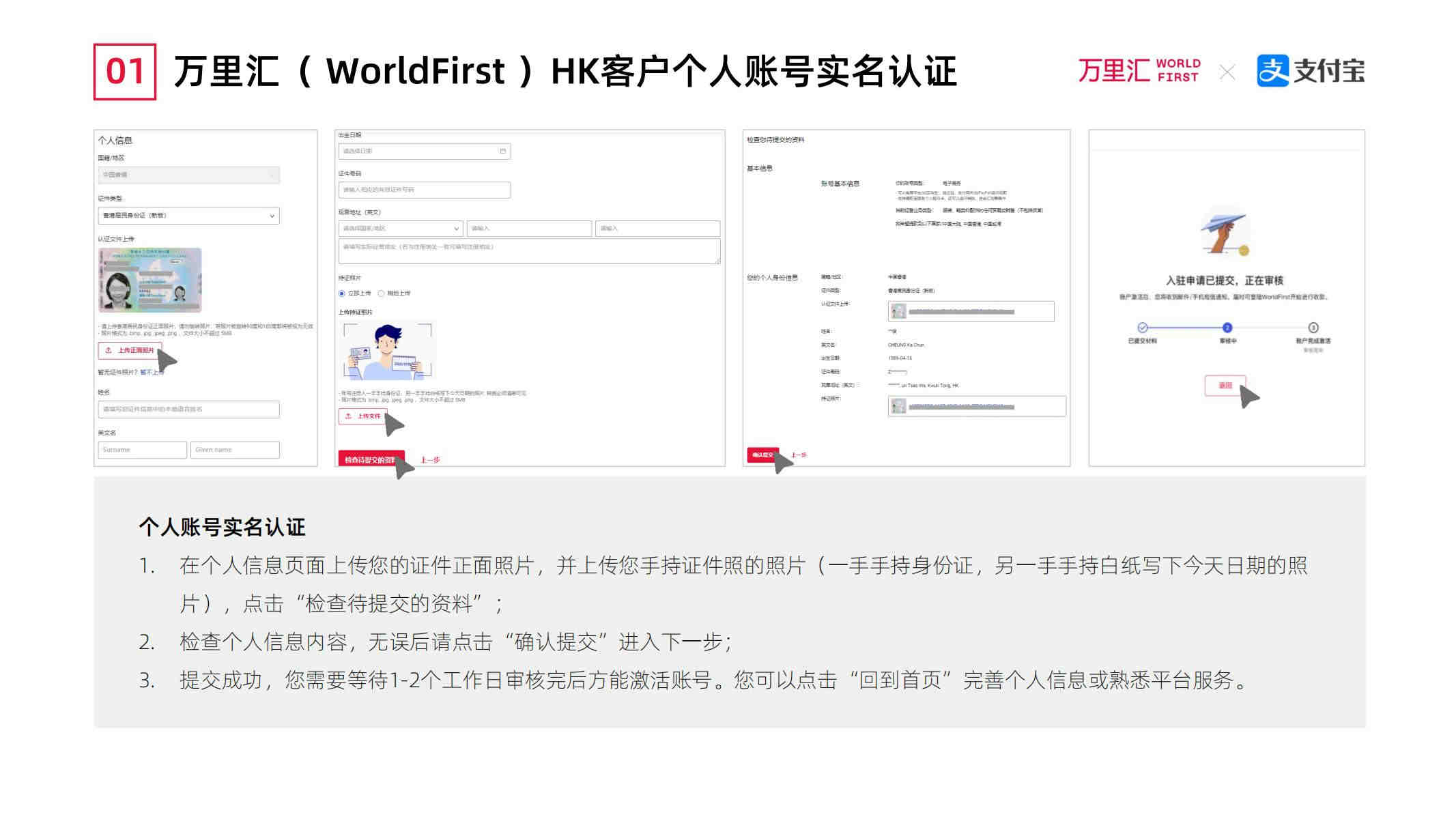Image resolution: width=1456 pixels, height=819 pixels.
Task: Click the 暂不上传 skip-upload link
Action: tap(151, 372)
